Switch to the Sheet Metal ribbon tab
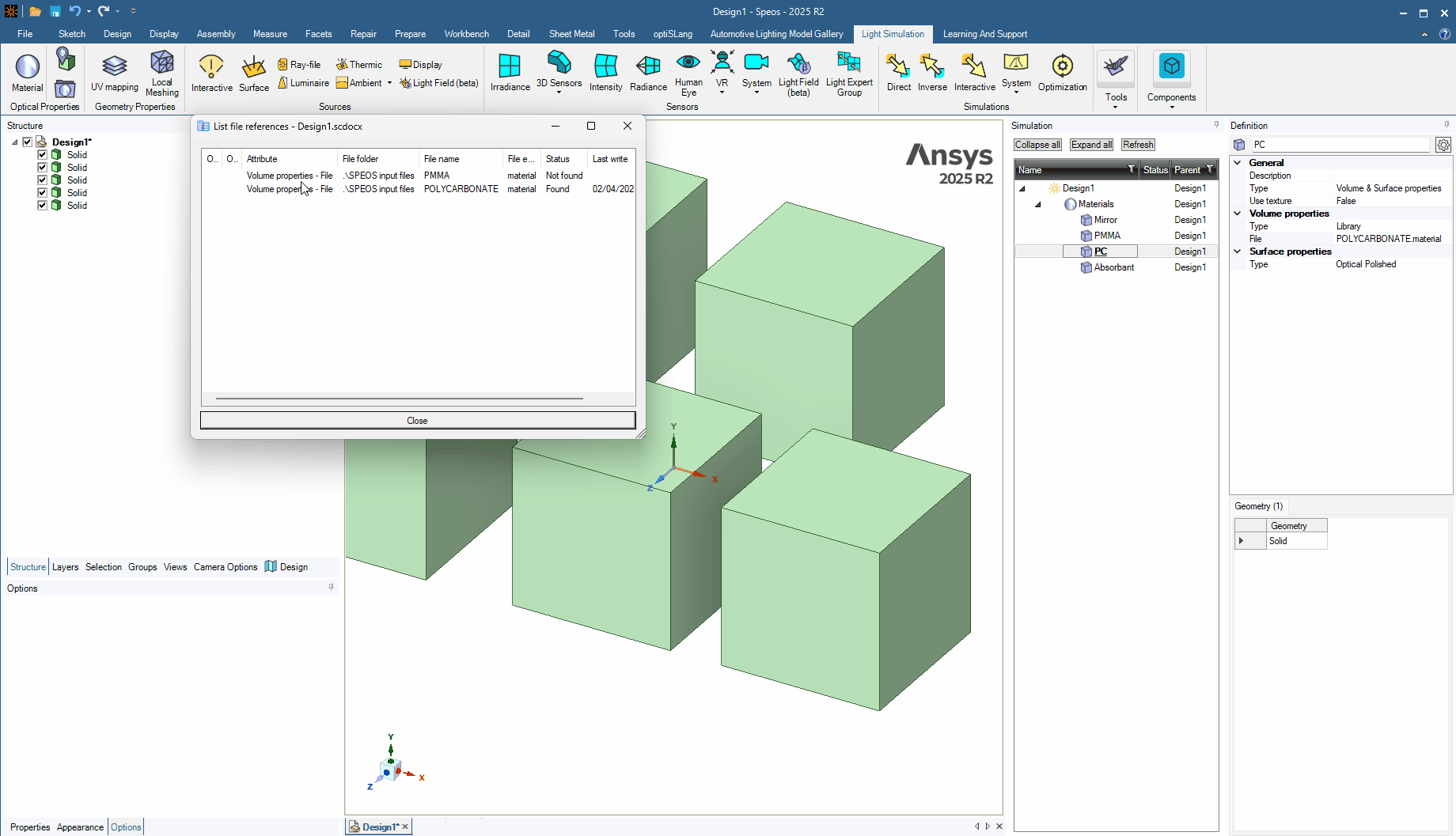1456x836 pixels. [571, 34]
